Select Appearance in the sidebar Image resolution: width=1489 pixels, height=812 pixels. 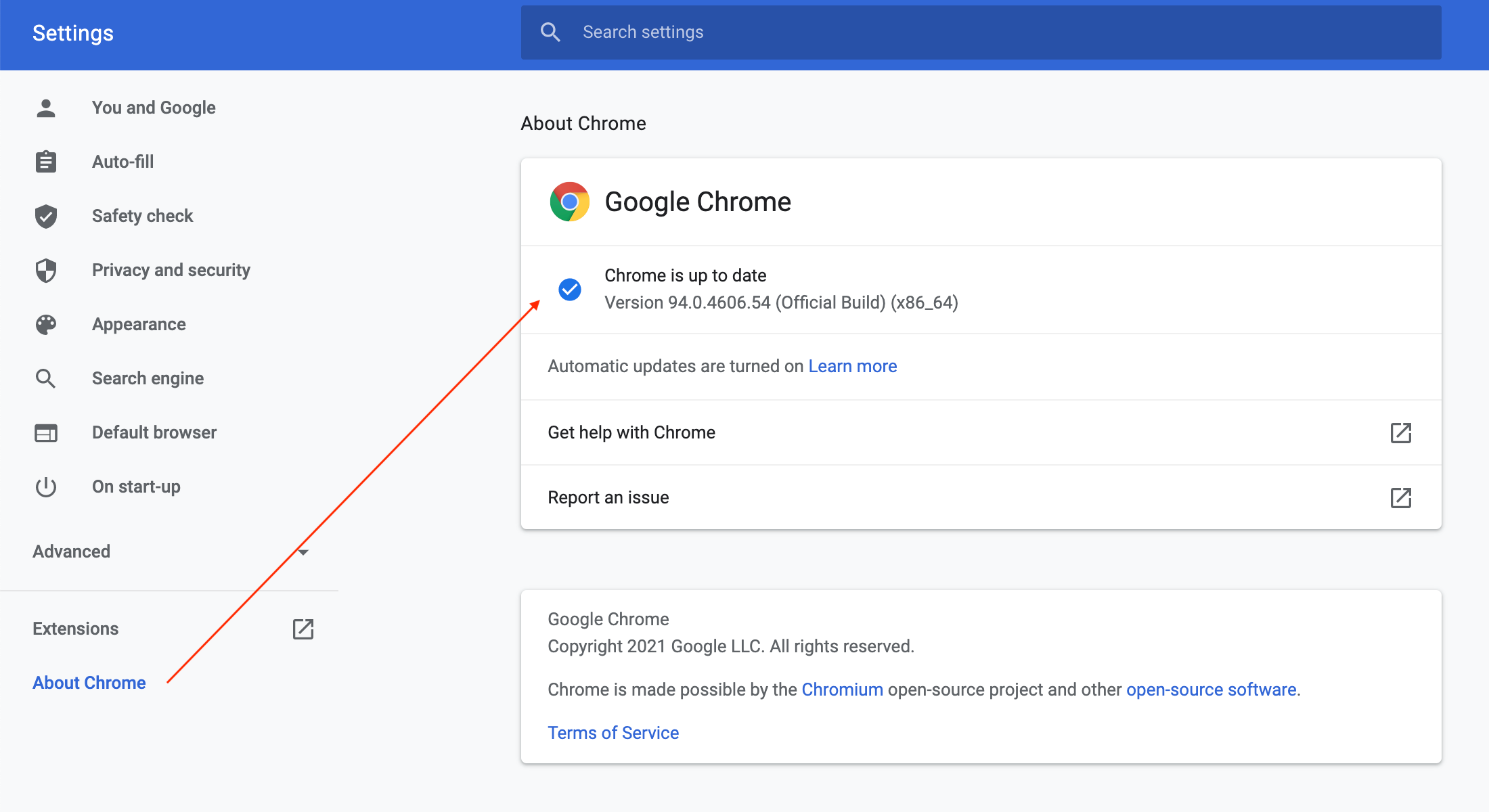[139, 324]
